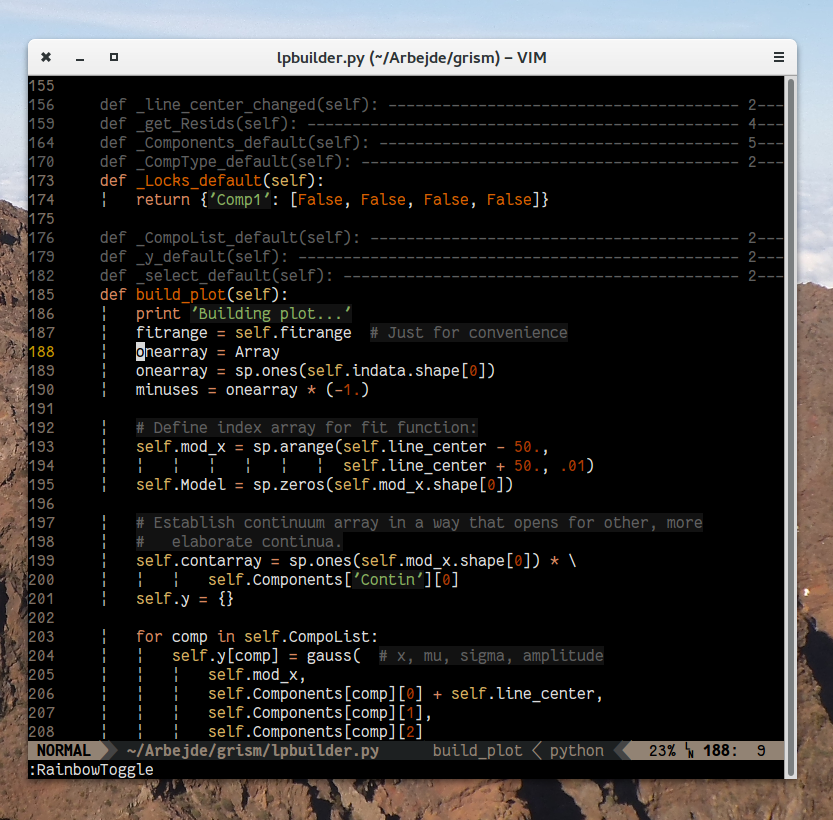This screenshot has height=820, width=833.
Task: Click '# Define index array for fit function:' comment
Action: [307, 428]
